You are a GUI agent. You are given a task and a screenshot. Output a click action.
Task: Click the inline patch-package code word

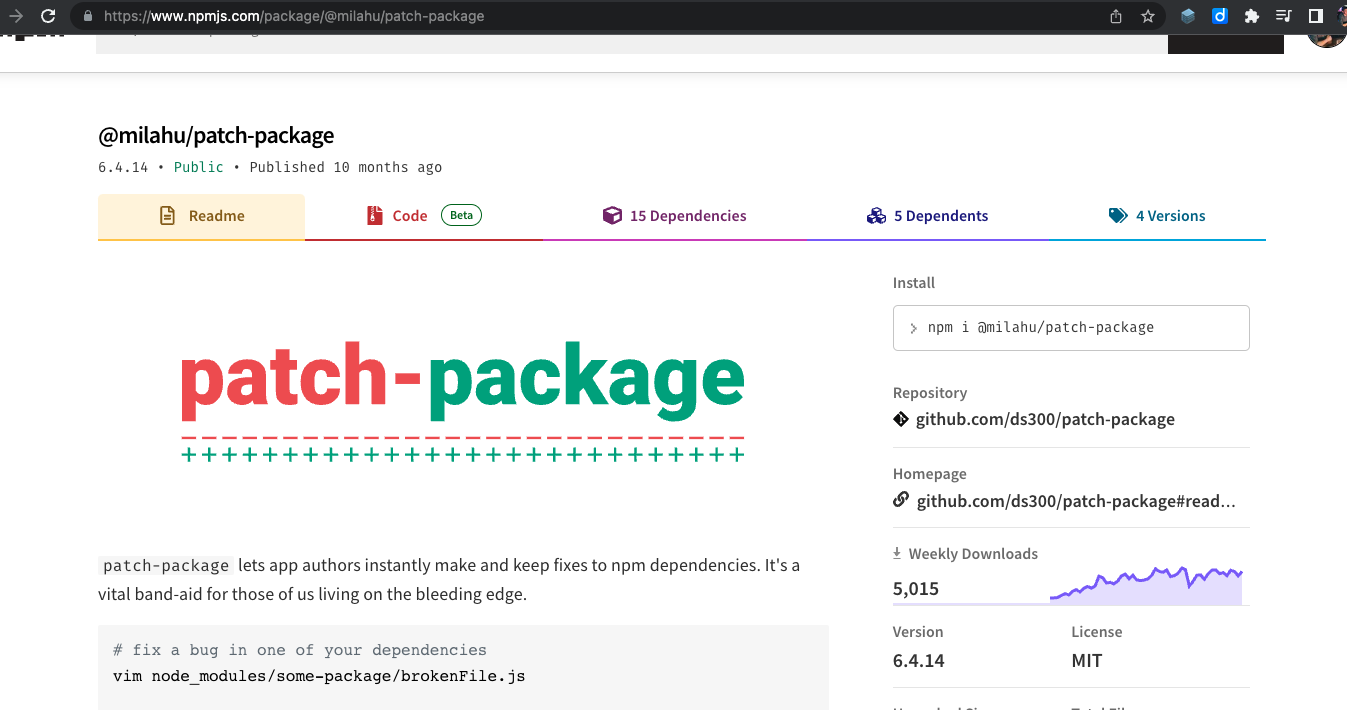click(166, 566)
